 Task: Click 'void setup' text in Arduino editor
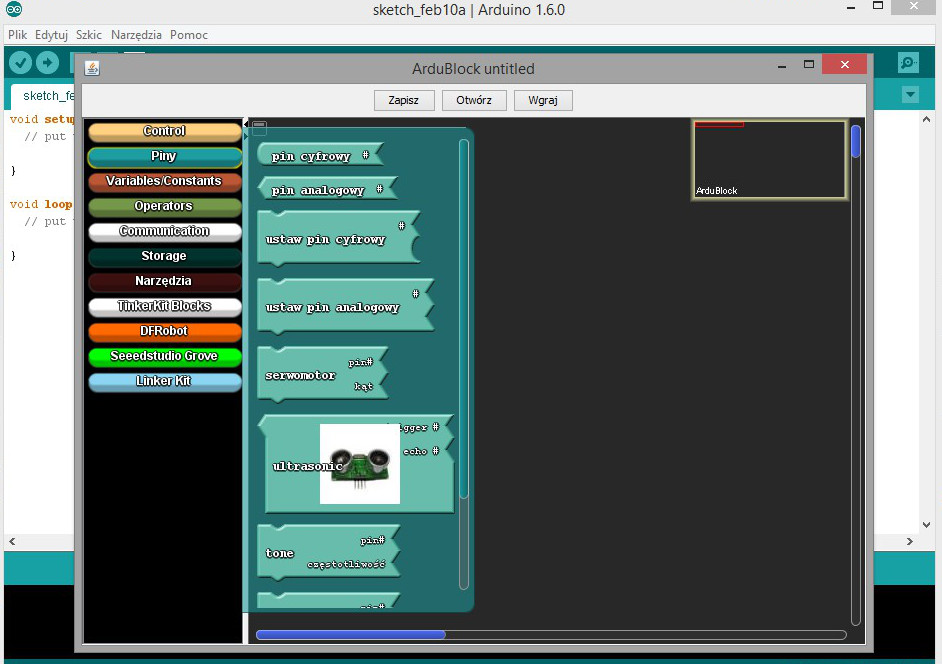pyautogui.click(x=42, y=119)
